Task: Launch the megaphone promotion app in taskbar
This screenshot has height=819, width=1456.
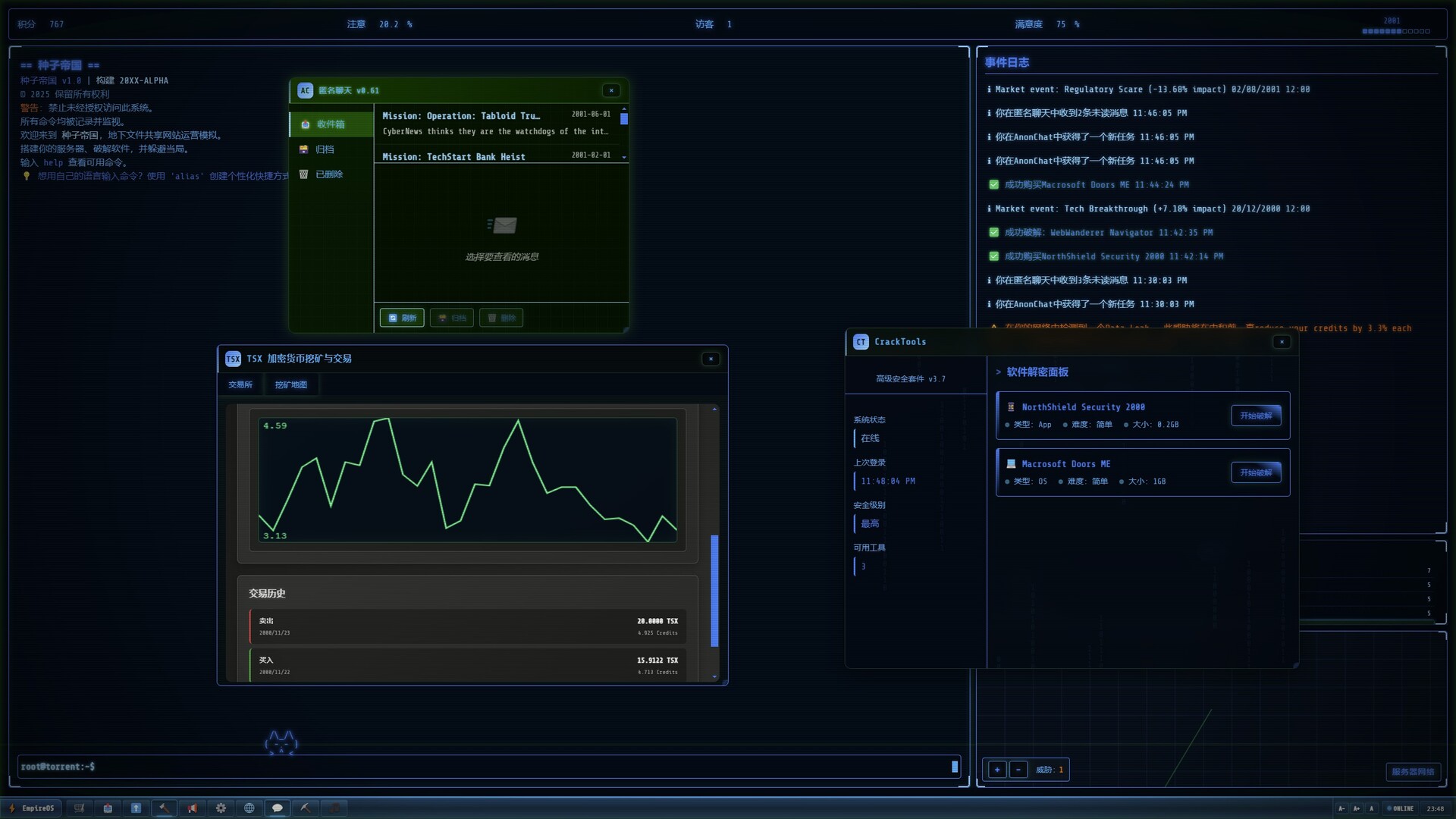Action: [192, 808]
